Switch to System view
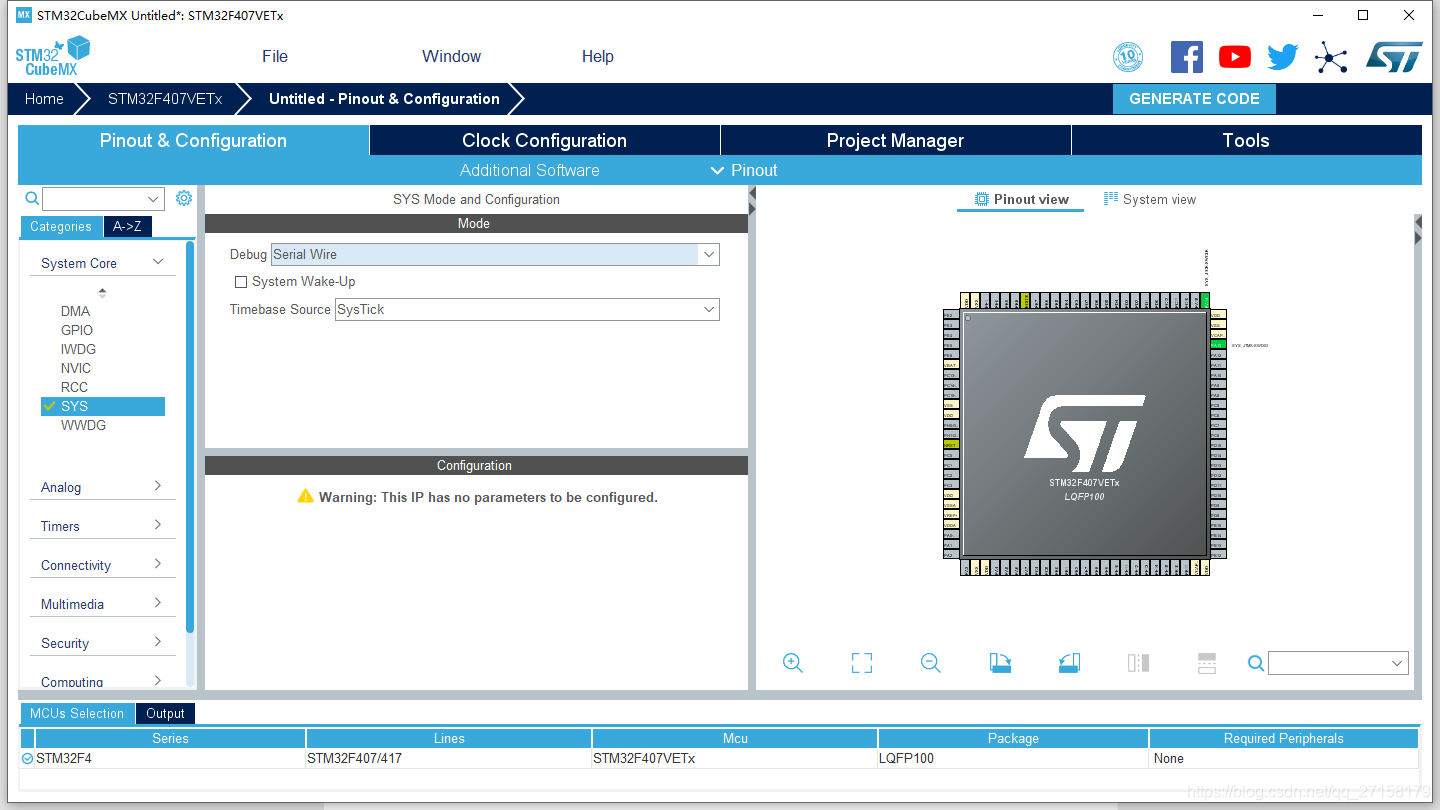 click(x=1149, y=199)
